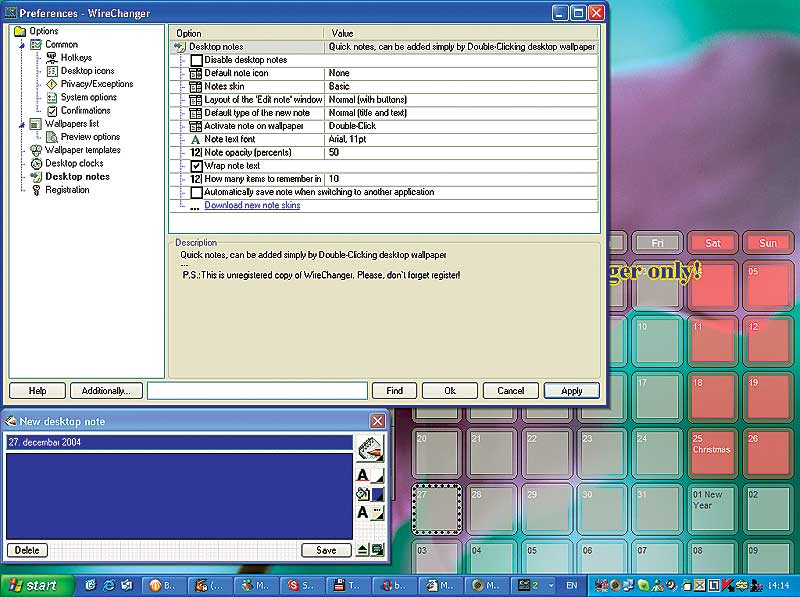The image size is (800, 597).
Task: Click Save in New desktop note
Action: pyautogui.click(x=326, y=550)
